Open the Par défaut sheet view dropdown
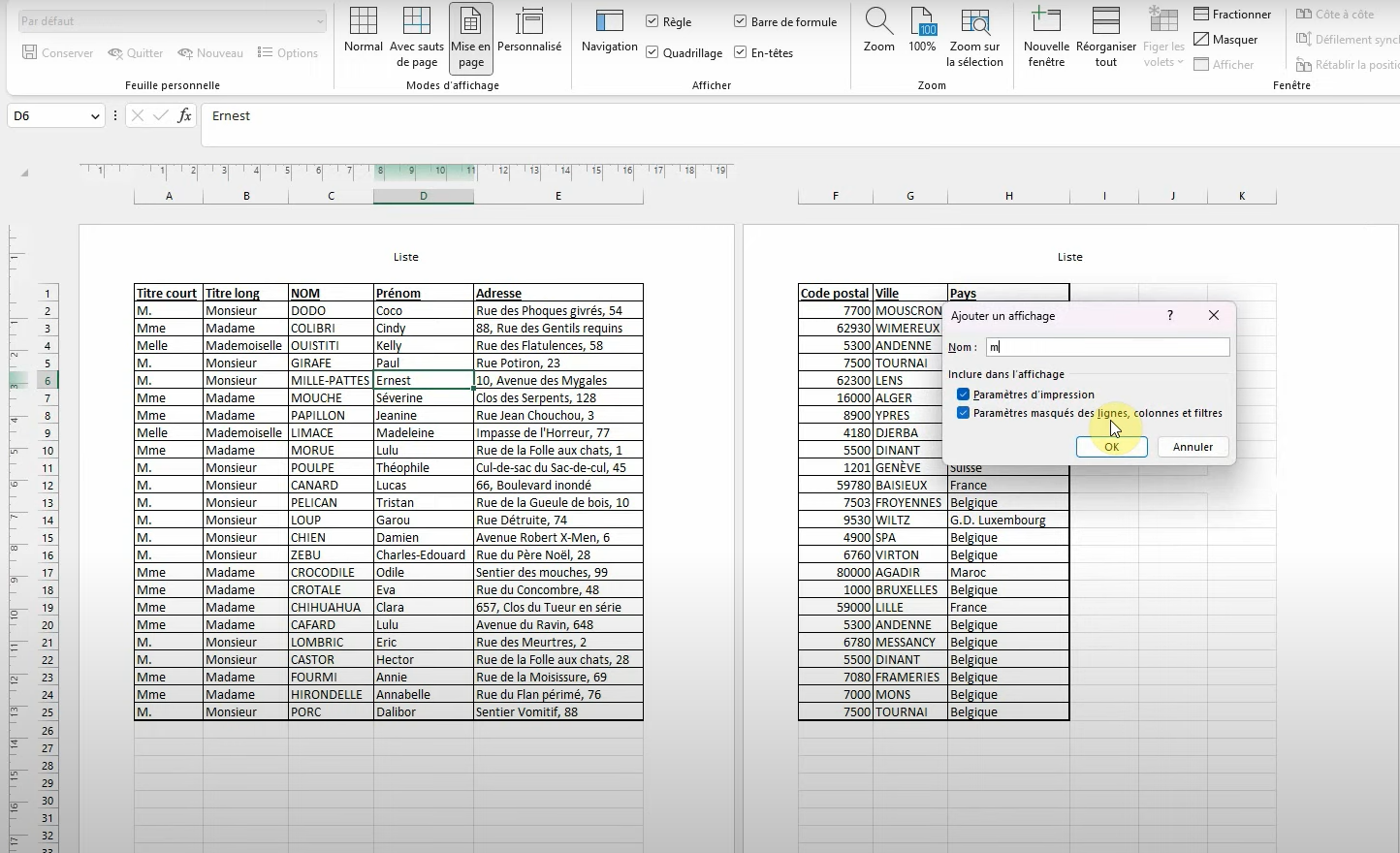 173,21
